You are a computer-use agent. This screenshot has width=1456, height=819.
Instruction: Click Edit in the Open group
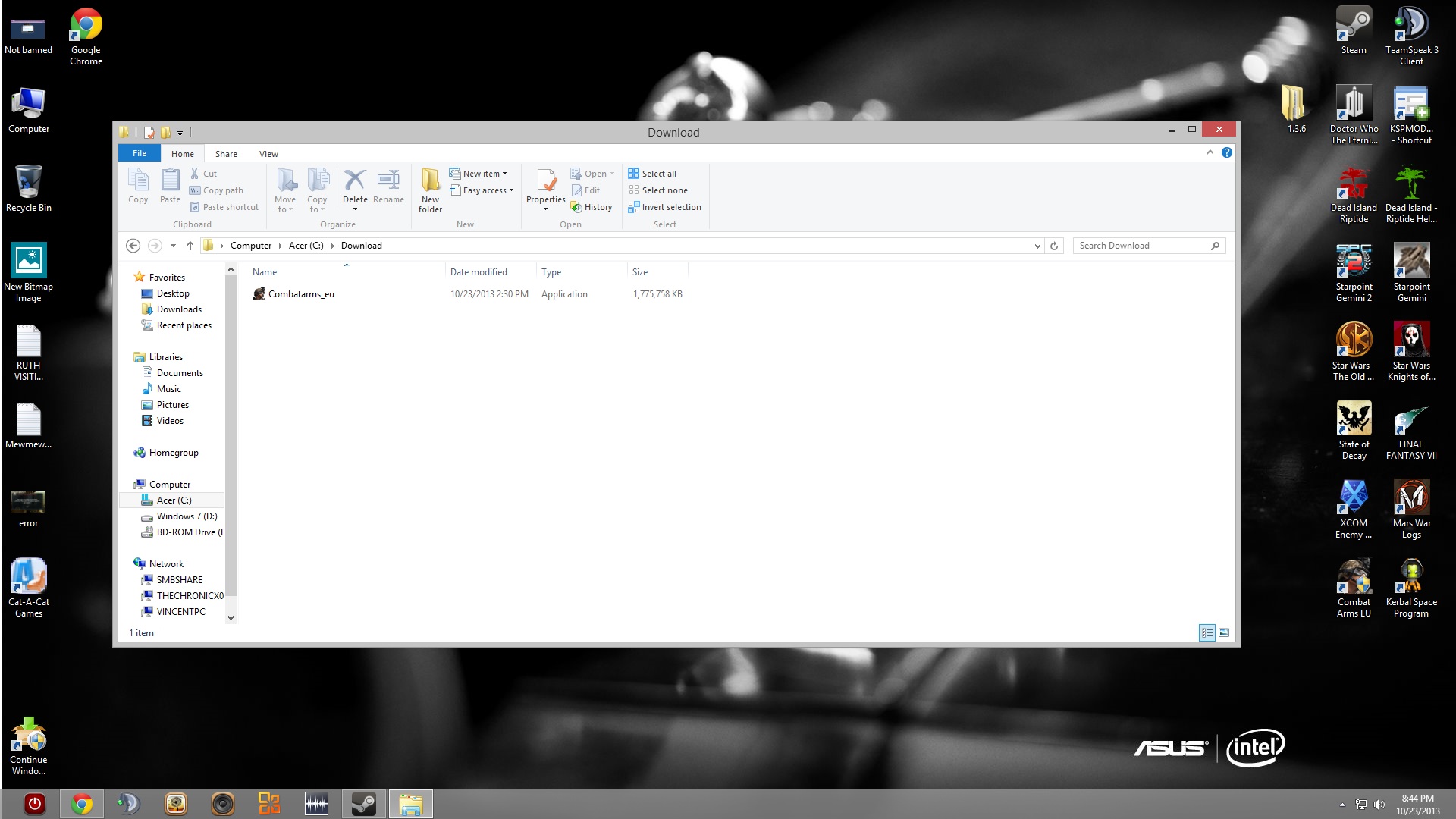point(585,190)
